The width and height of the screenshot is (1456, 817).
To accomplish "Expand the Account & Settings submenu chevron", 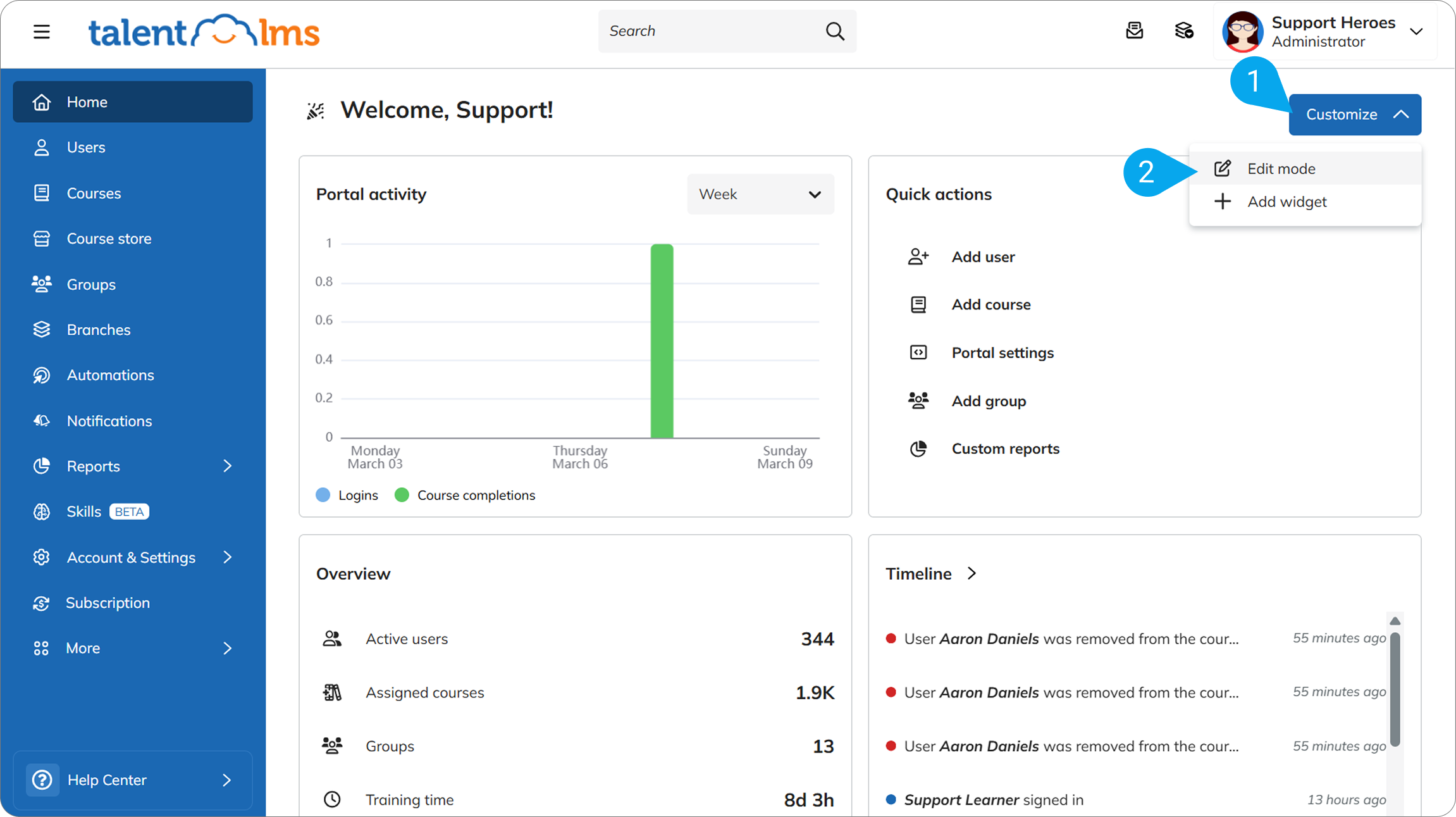I will (228, 558).
